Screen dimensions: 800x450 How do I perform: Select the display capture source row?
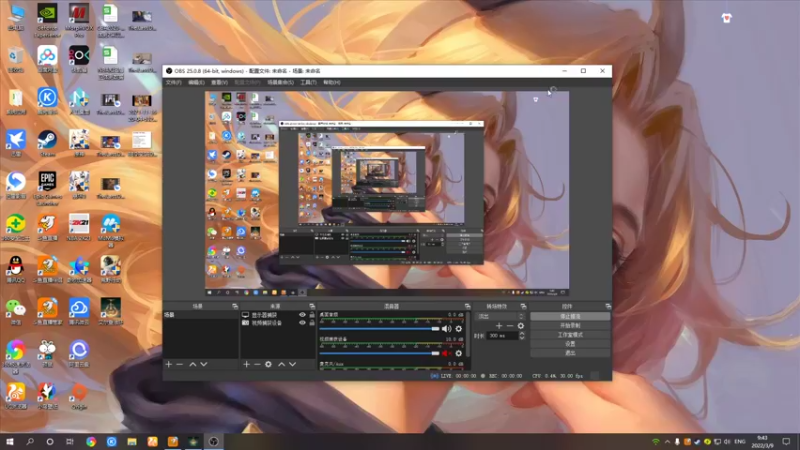tap(278, 315)
